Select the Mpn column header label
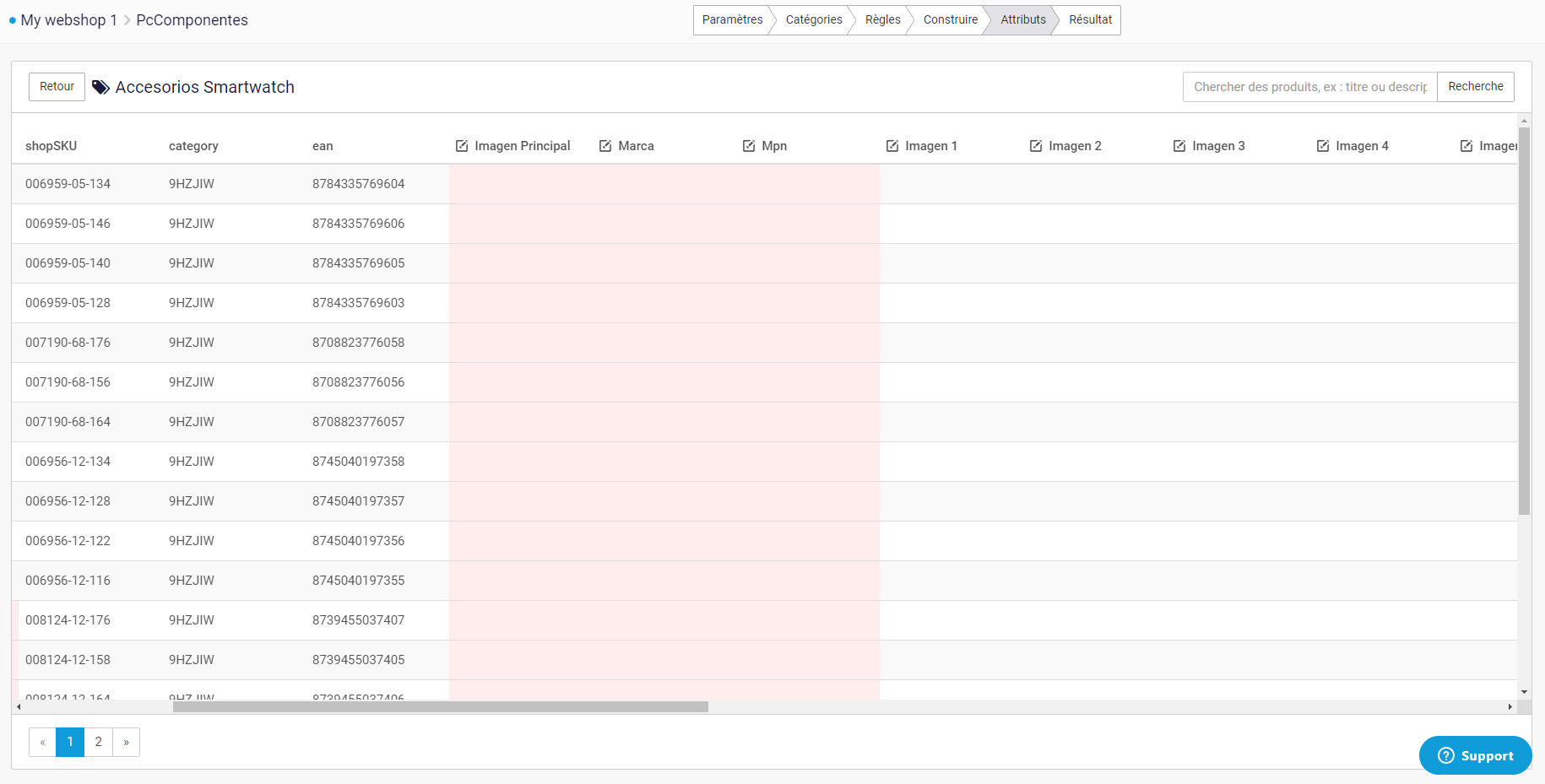Viewport: 1545px width, 784px height. (x=774, y=146)
